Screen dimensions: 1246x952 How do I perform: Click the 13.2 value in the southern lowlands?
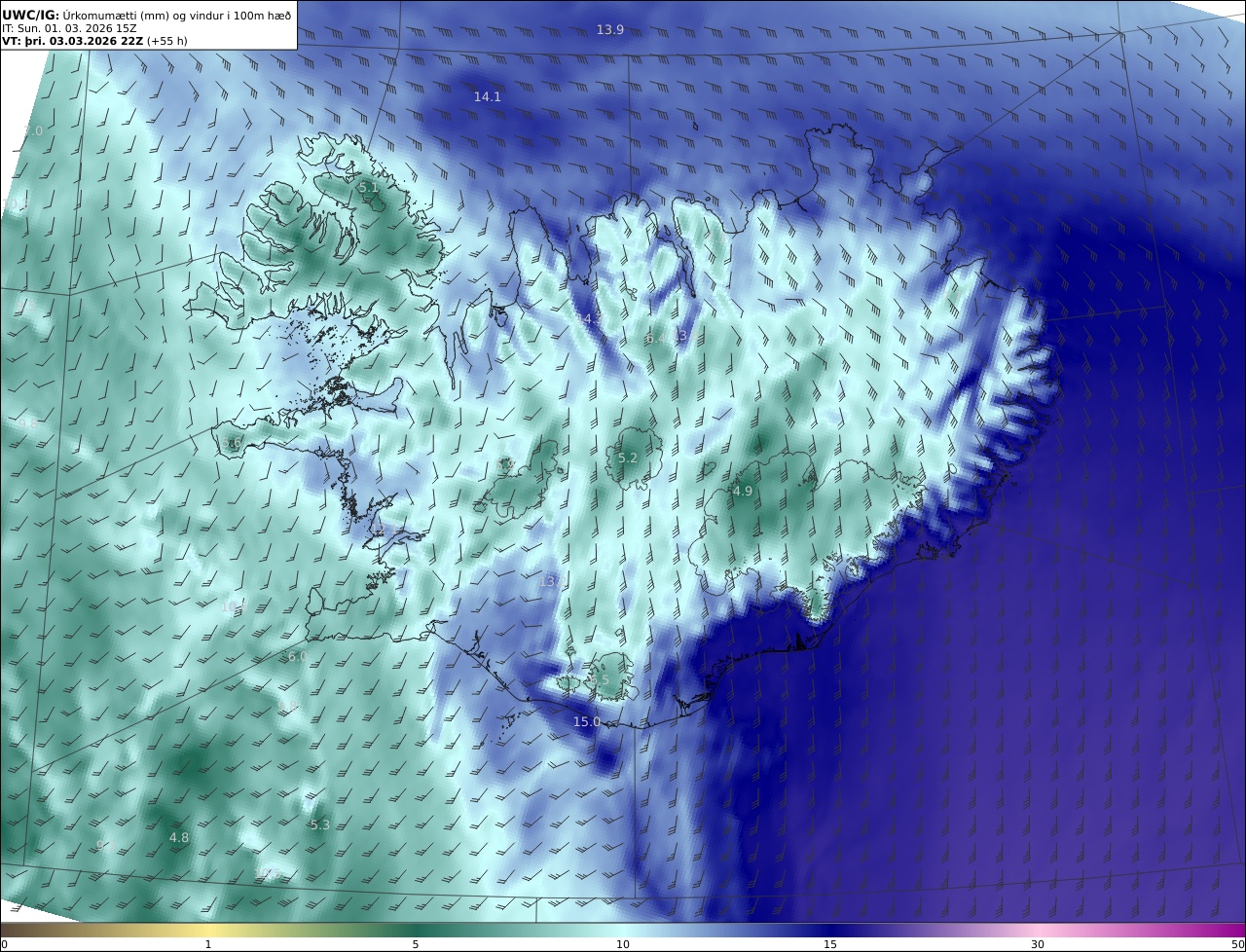[x=551, y=581]
